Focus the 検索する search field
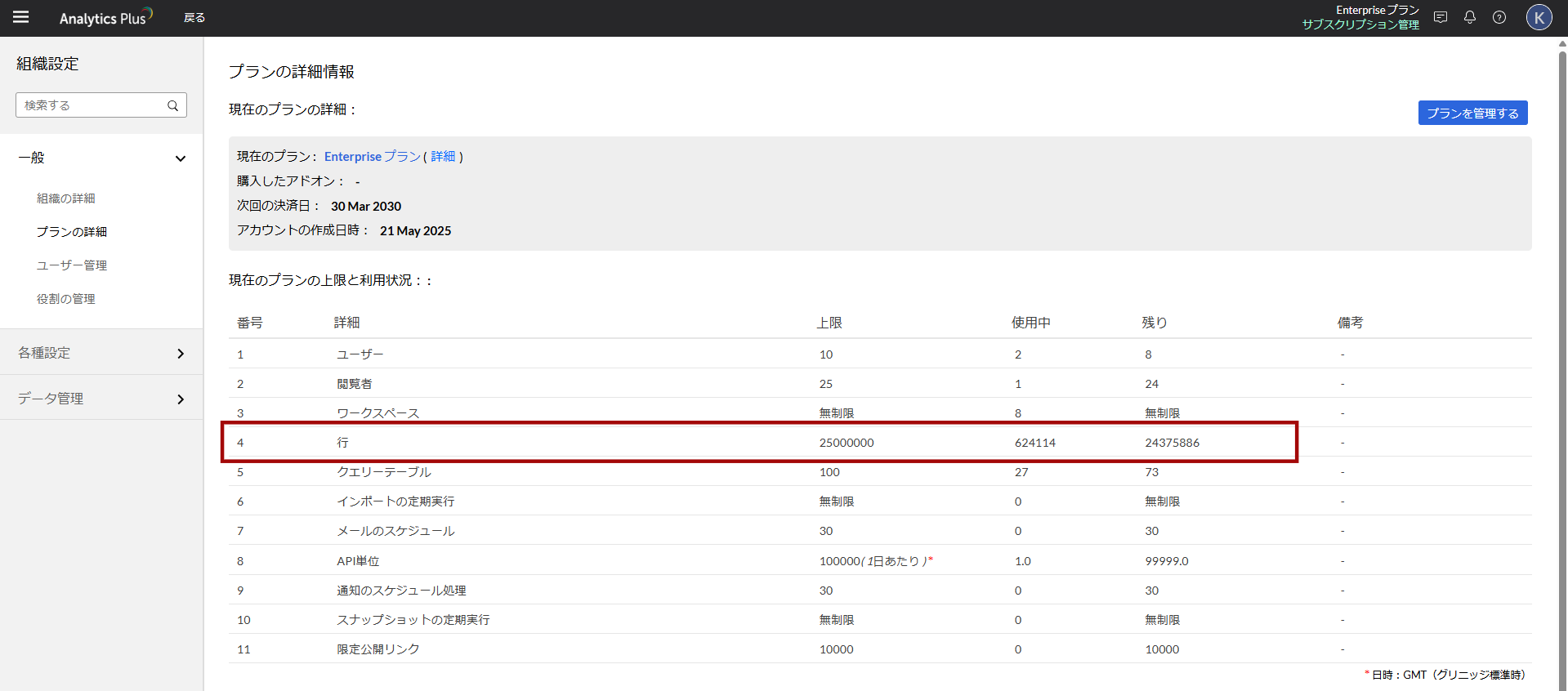This screenshot has width=1568, height=691. [x=92, y=105]
